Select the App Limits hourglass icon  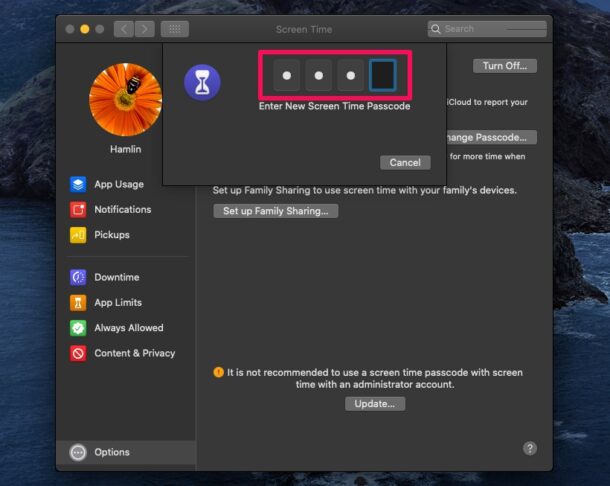click(x=78, y=302)
